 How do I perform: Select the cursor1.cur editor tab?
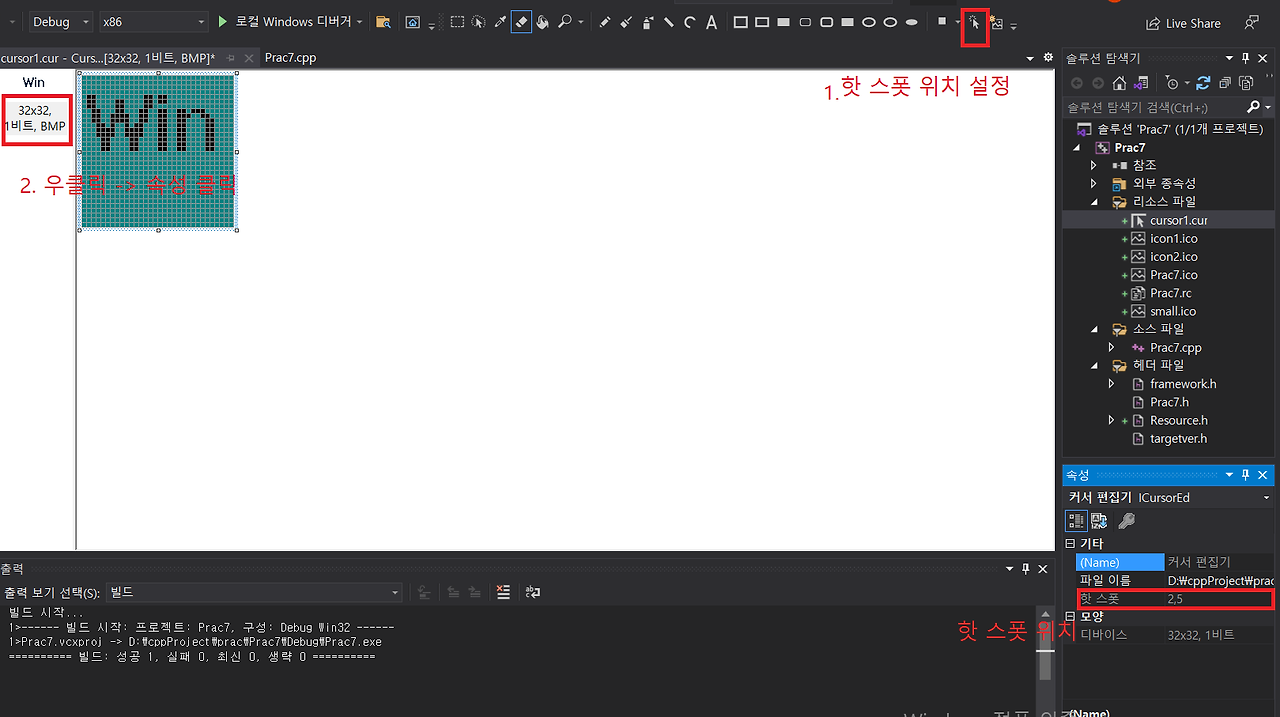(x=108, y=58)
